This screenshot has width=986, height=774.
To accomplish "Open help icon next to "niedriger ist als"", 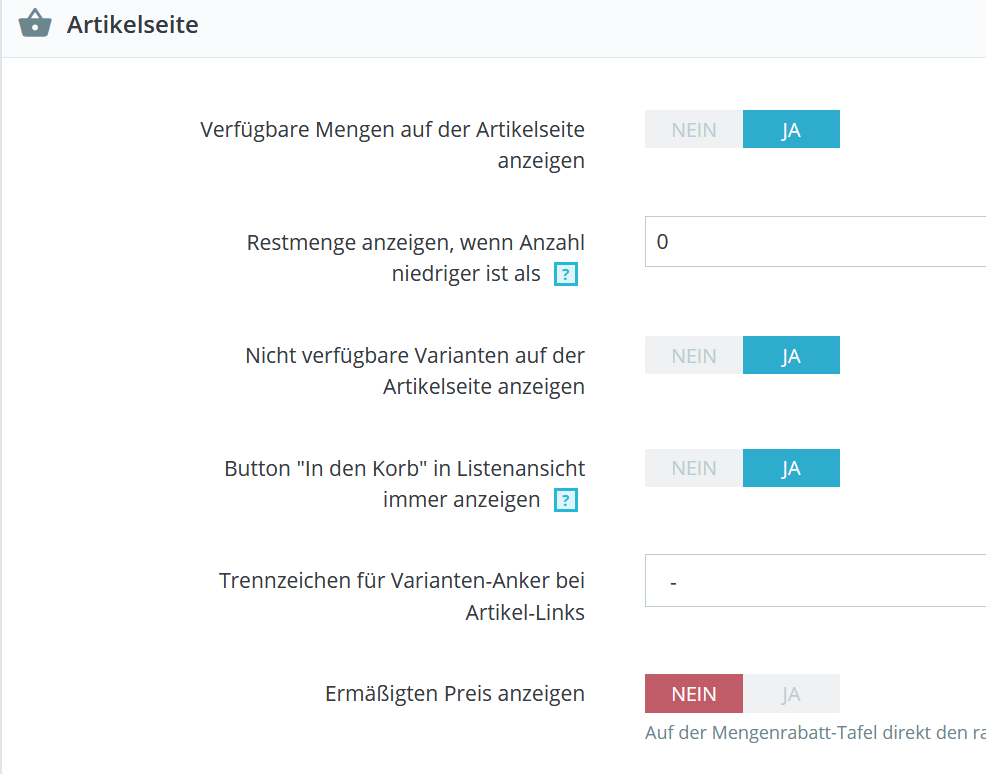I will 566,275.
